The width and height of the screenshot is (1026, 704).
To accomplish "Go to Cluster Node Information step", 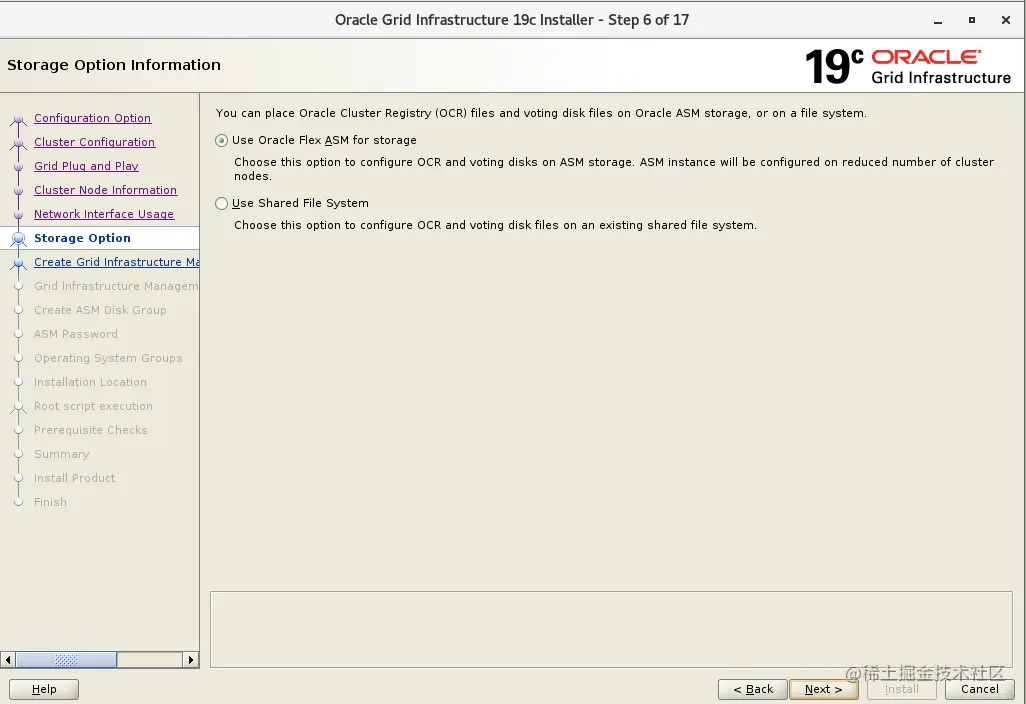I will click(105, 190).
